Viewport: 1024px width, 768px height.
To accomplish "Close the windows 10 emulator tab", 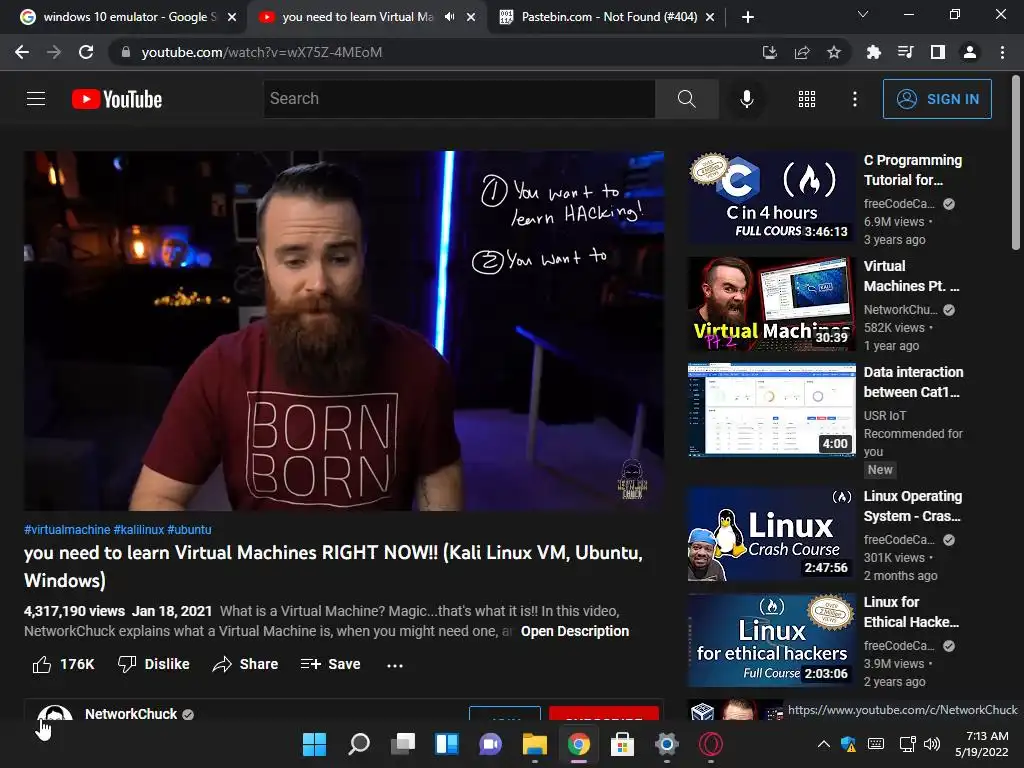I will pyautogui.click(x=232, y=17).
